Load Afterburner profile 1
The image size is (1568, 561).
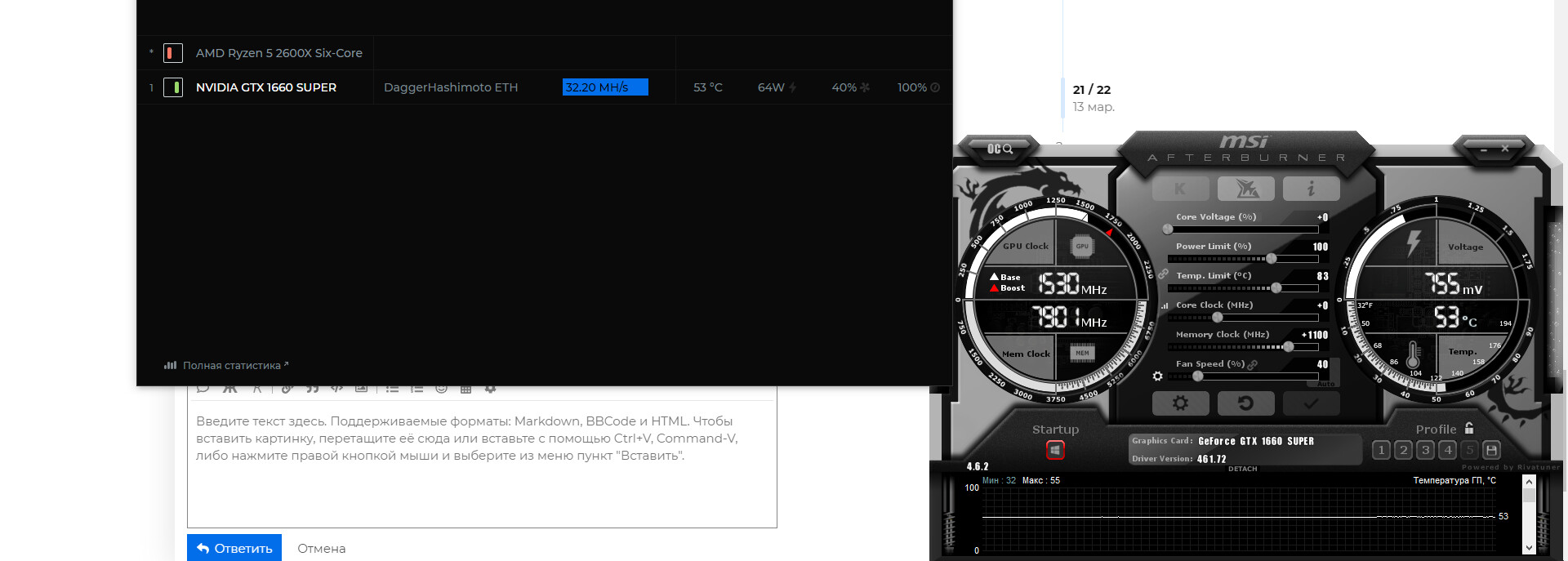click(1381, 450)
